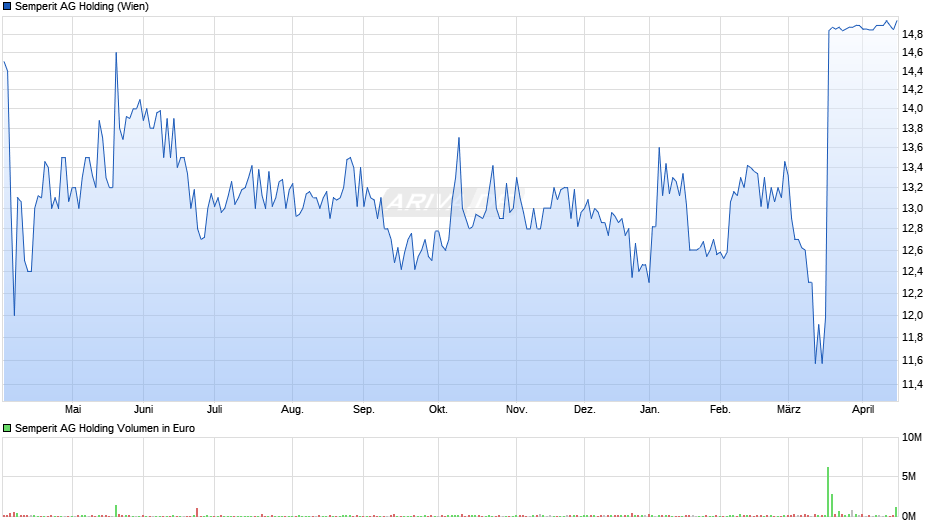Click the 'März' month label

tap(788, 410)
